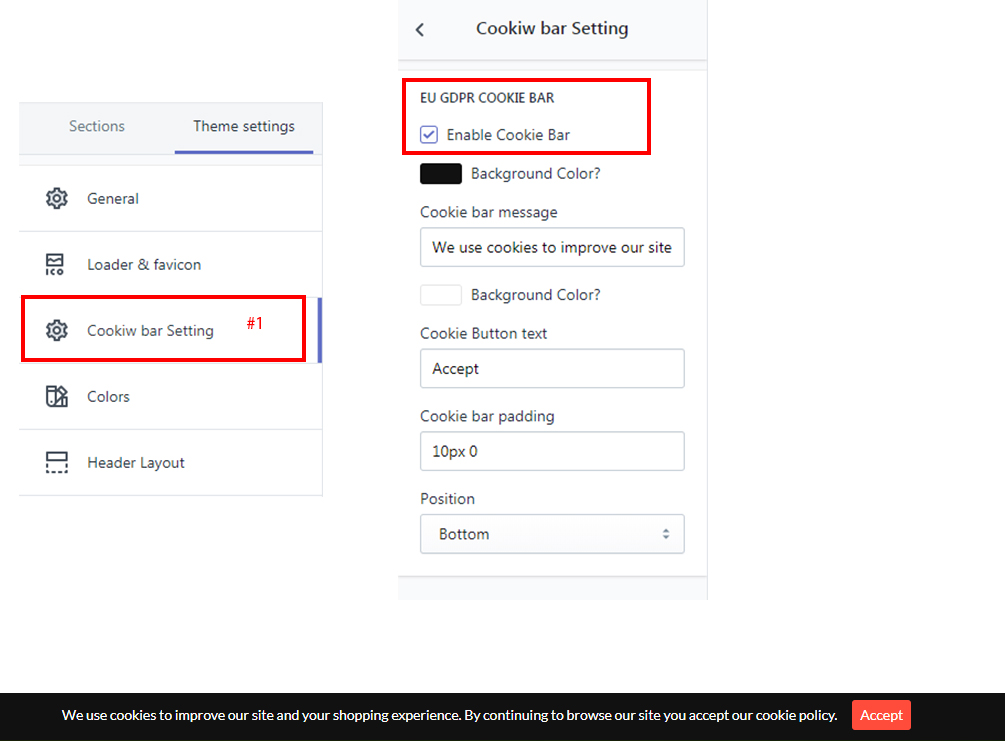Click the back arrow in settings header
1005x741 pixels.
[420, 30]
